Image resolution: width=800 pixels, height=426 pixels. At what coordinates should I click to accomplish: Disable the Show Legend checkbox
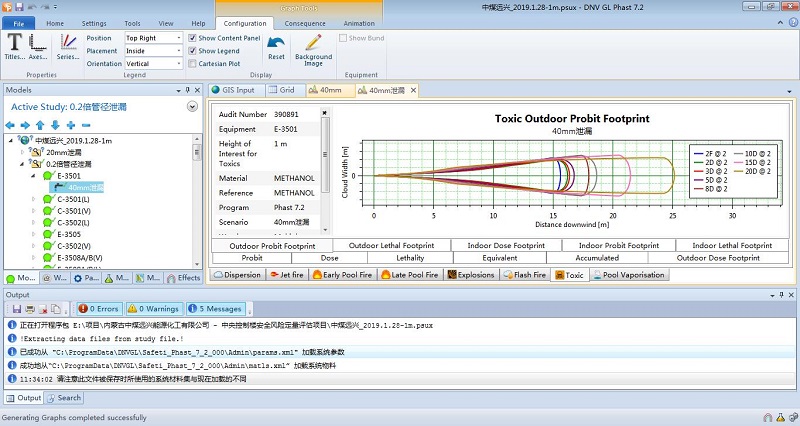click(193, 51)
